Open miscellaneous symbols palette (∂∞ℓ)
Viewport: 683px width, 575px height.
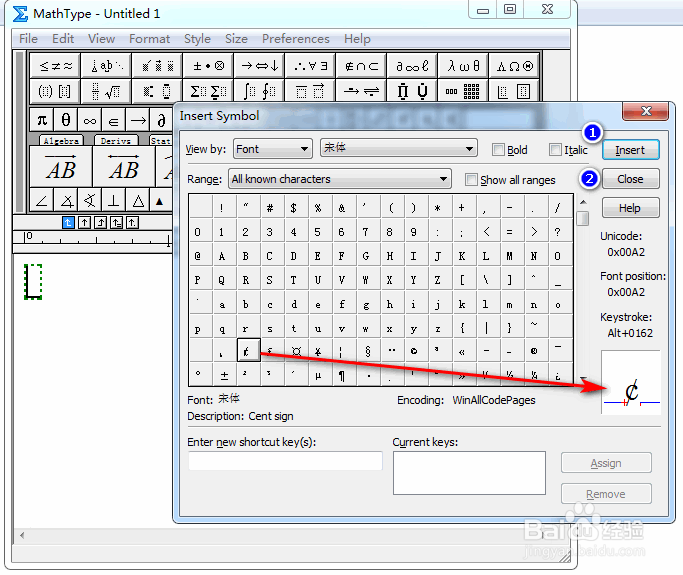tap(412, 66)
